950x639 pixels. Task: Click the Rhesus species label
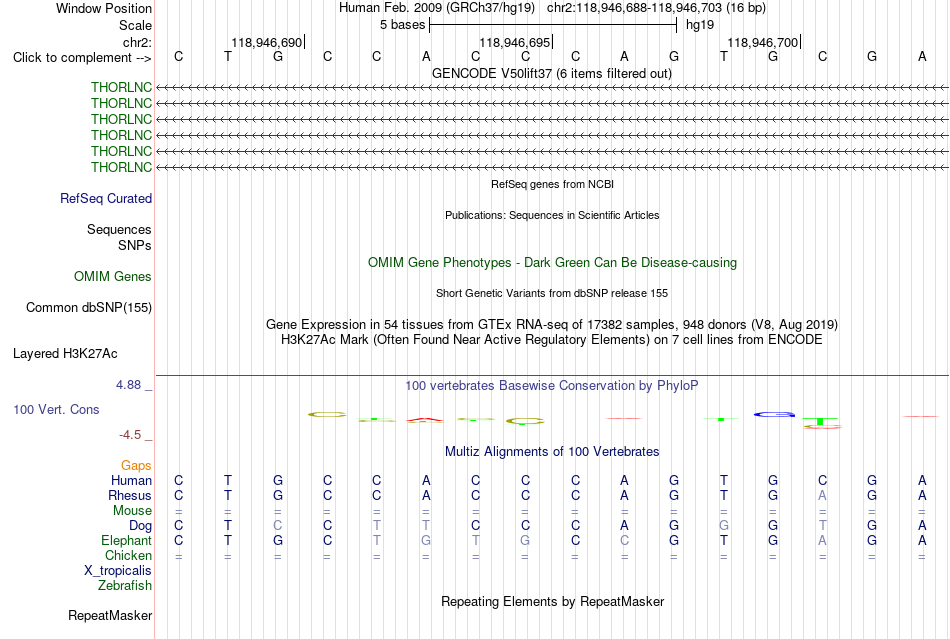pyautogui.click(x=130, y=495)
